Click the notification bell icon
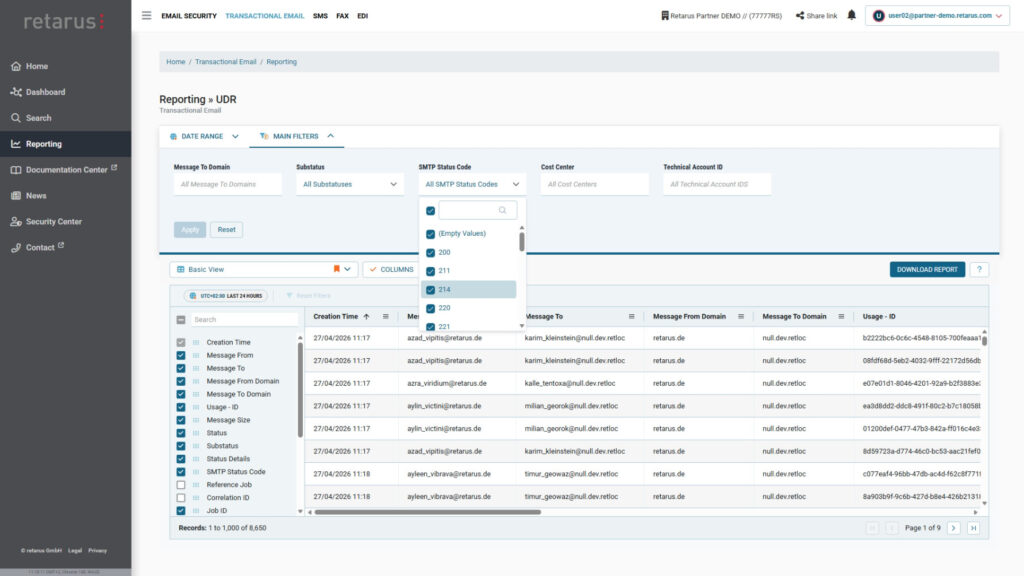The width and height of the screenshot is (1024, 576). [851, 16]
